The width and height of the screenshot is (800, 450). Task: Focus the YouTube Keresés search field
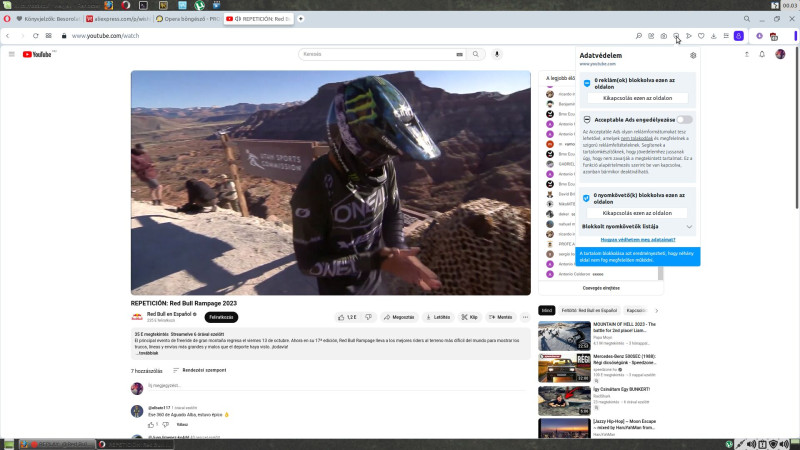(x=378, y=54)
